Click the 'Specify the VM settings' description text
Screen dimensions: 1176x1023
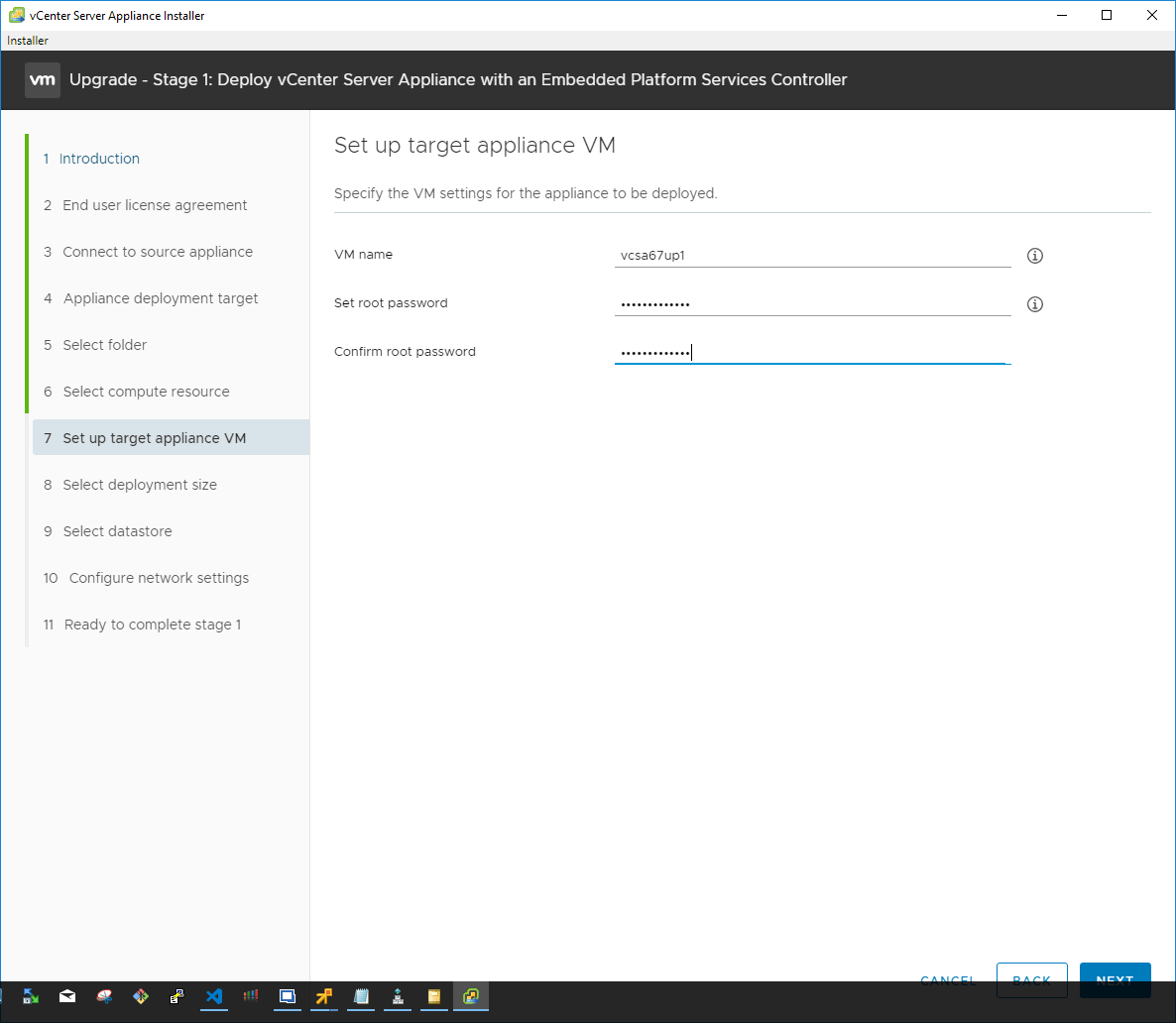coord(525,193)
